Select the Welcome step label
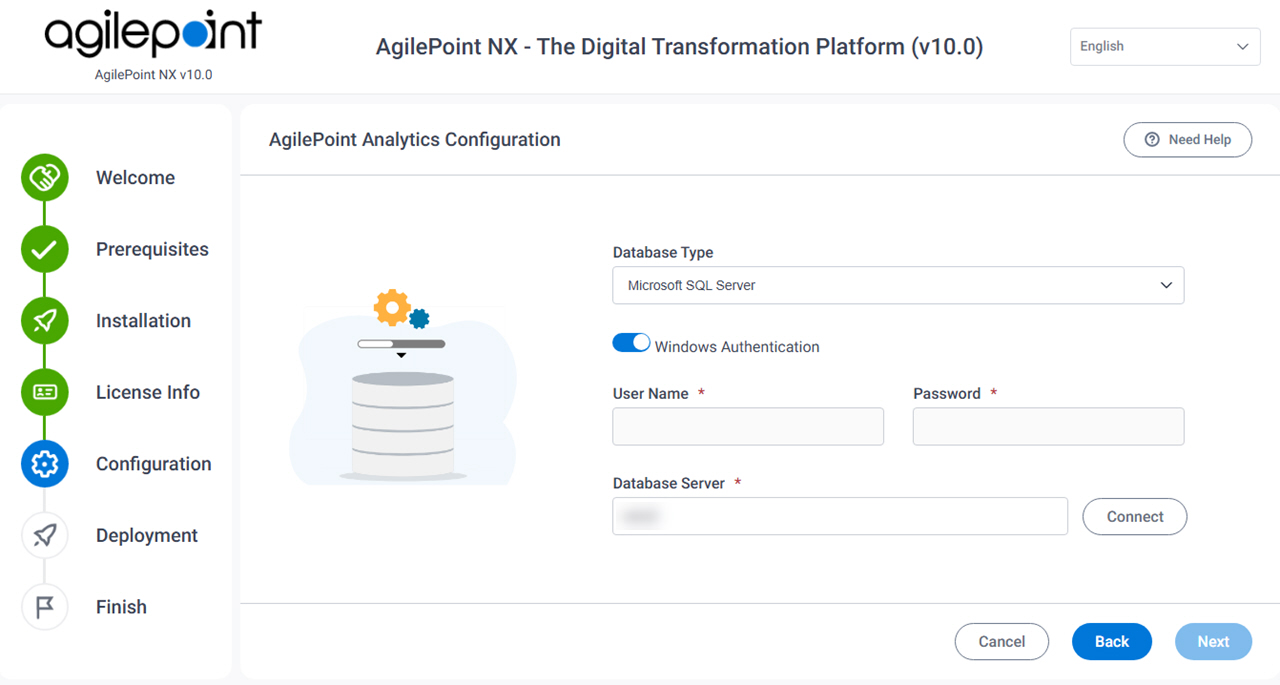This screenshot has height=685, width=1280. (135, 178)
